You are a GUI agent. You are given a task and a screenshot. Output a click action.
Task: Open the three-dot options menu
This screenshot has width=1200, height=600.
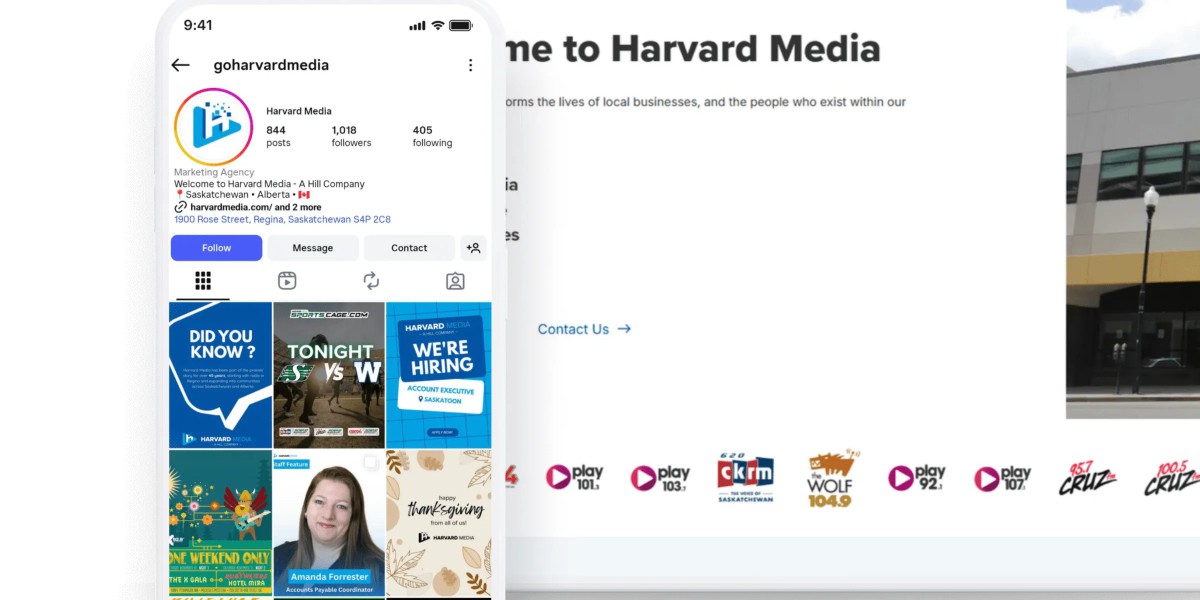(470, 65)
